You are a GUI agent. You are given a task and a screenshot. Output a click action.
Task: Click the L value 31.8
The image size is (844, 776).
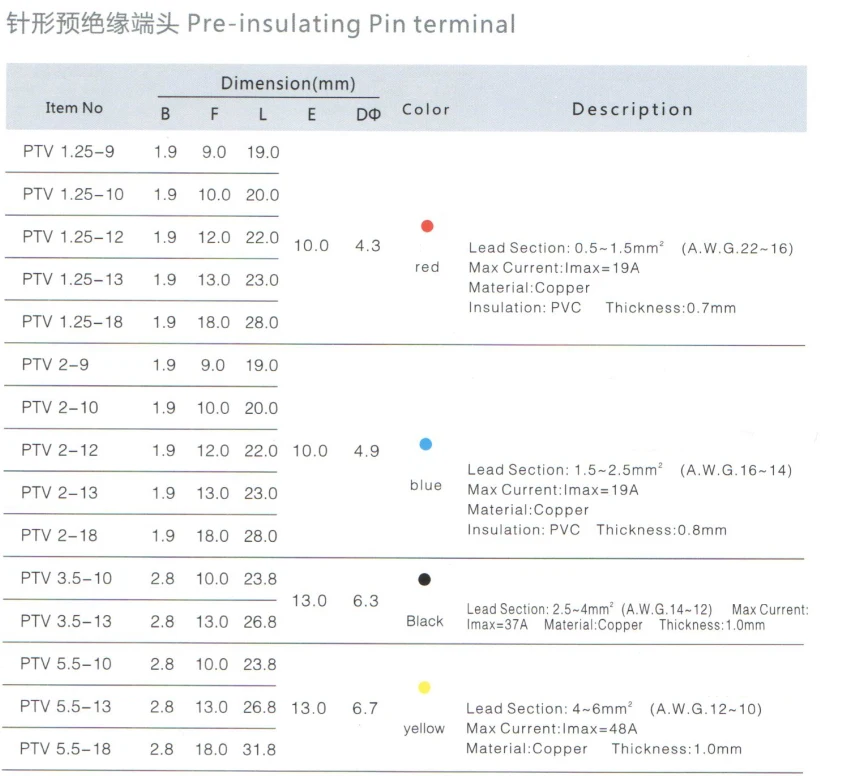tap(259, 749)
